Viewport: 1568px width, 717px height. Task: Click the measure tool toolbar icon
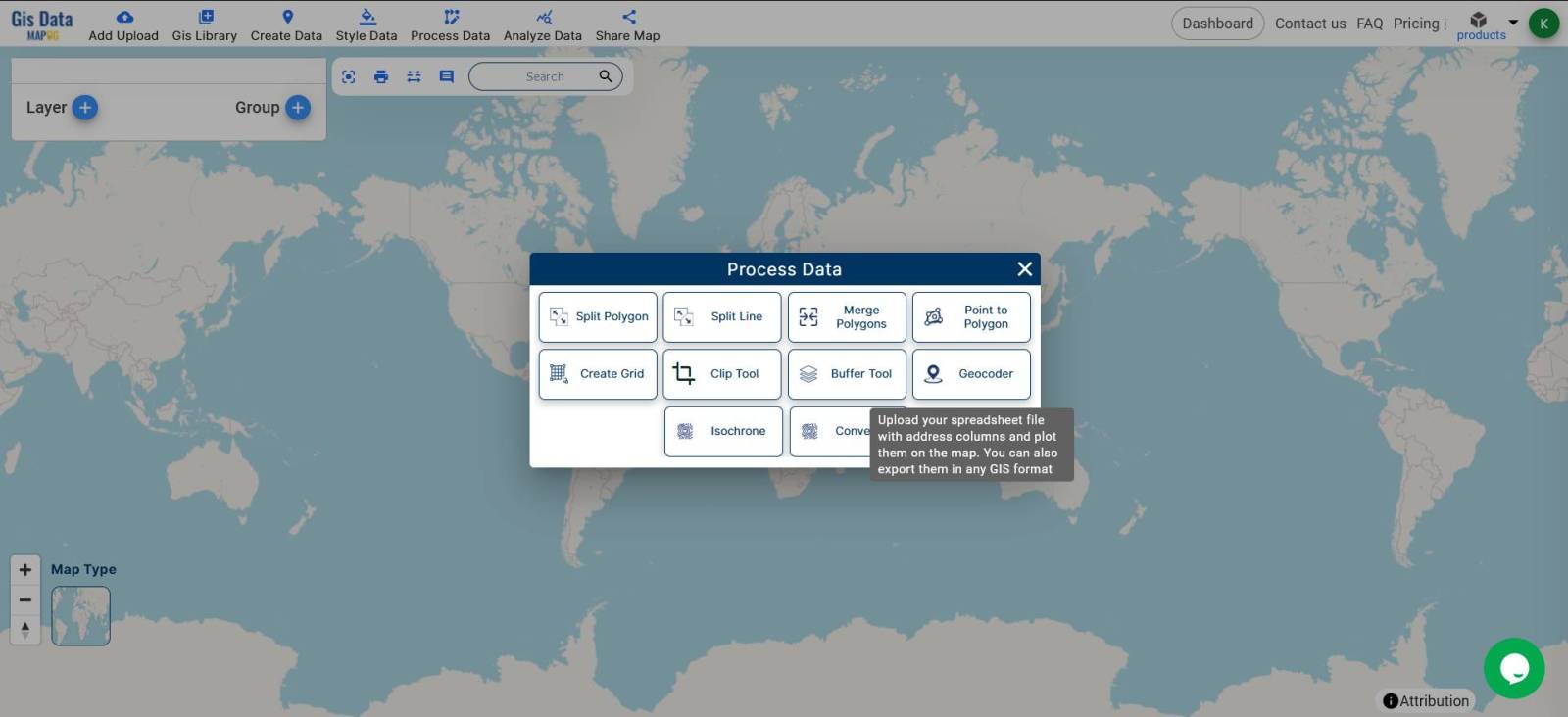(x=414, y=76)
